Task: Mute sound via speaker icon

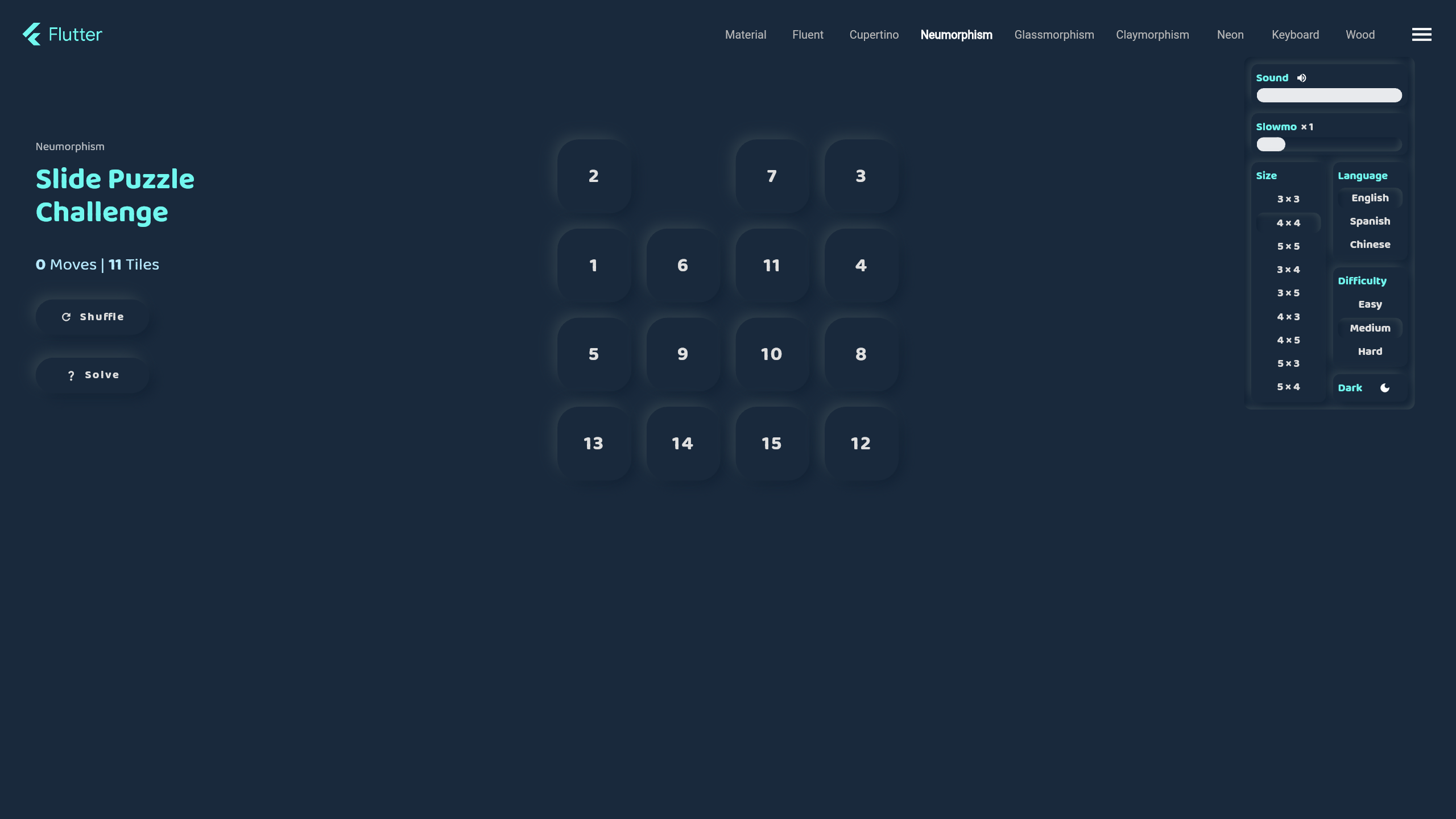Action: pos(1302,78)
